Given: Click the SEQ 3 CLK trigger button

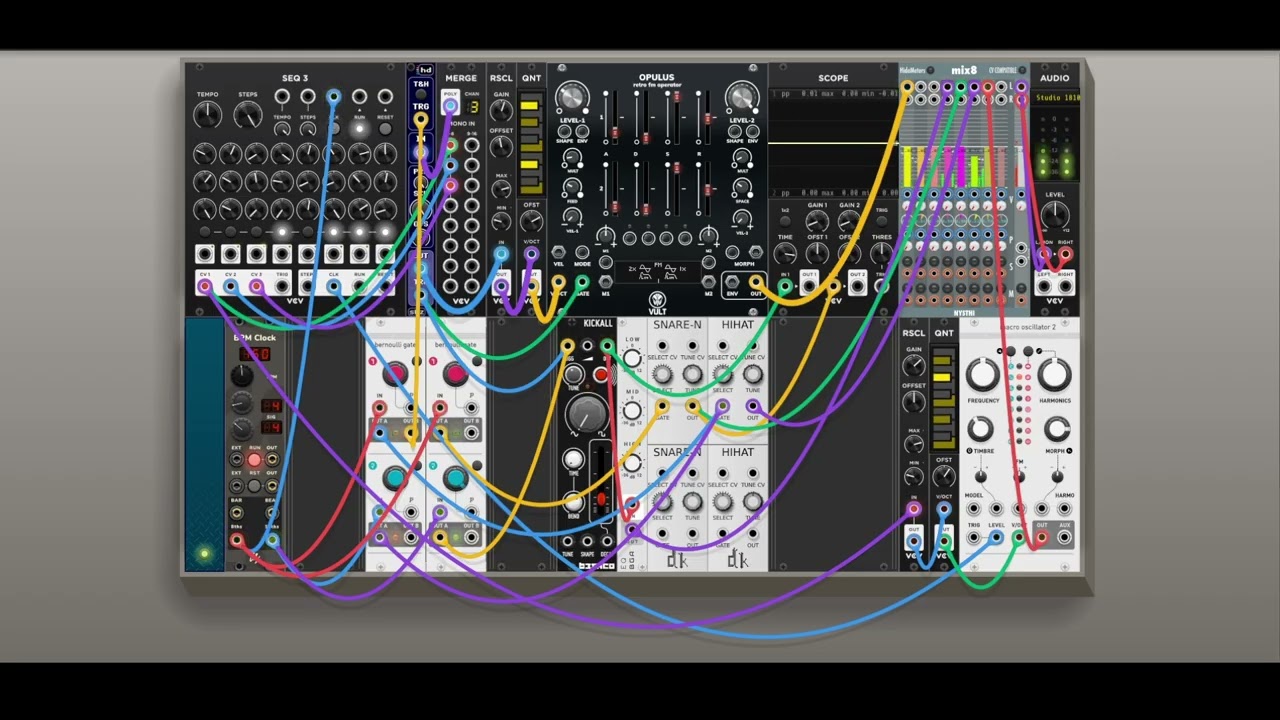Looking at the screenshot, I should click(333, 129).
